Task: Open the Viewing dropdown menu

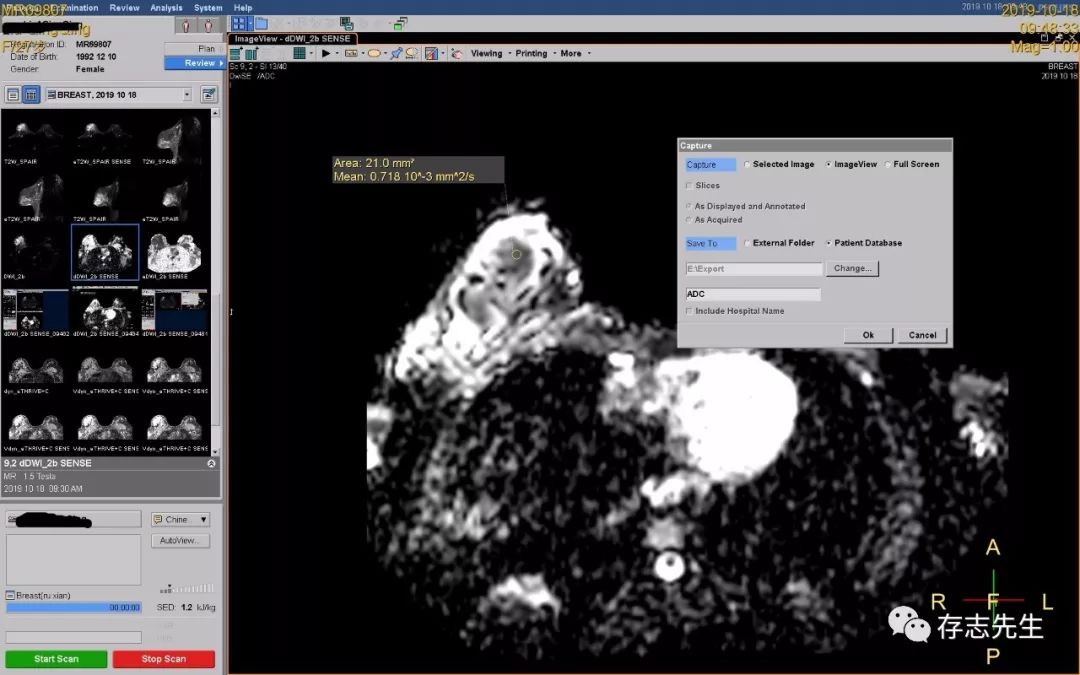Action: [487, 53]
